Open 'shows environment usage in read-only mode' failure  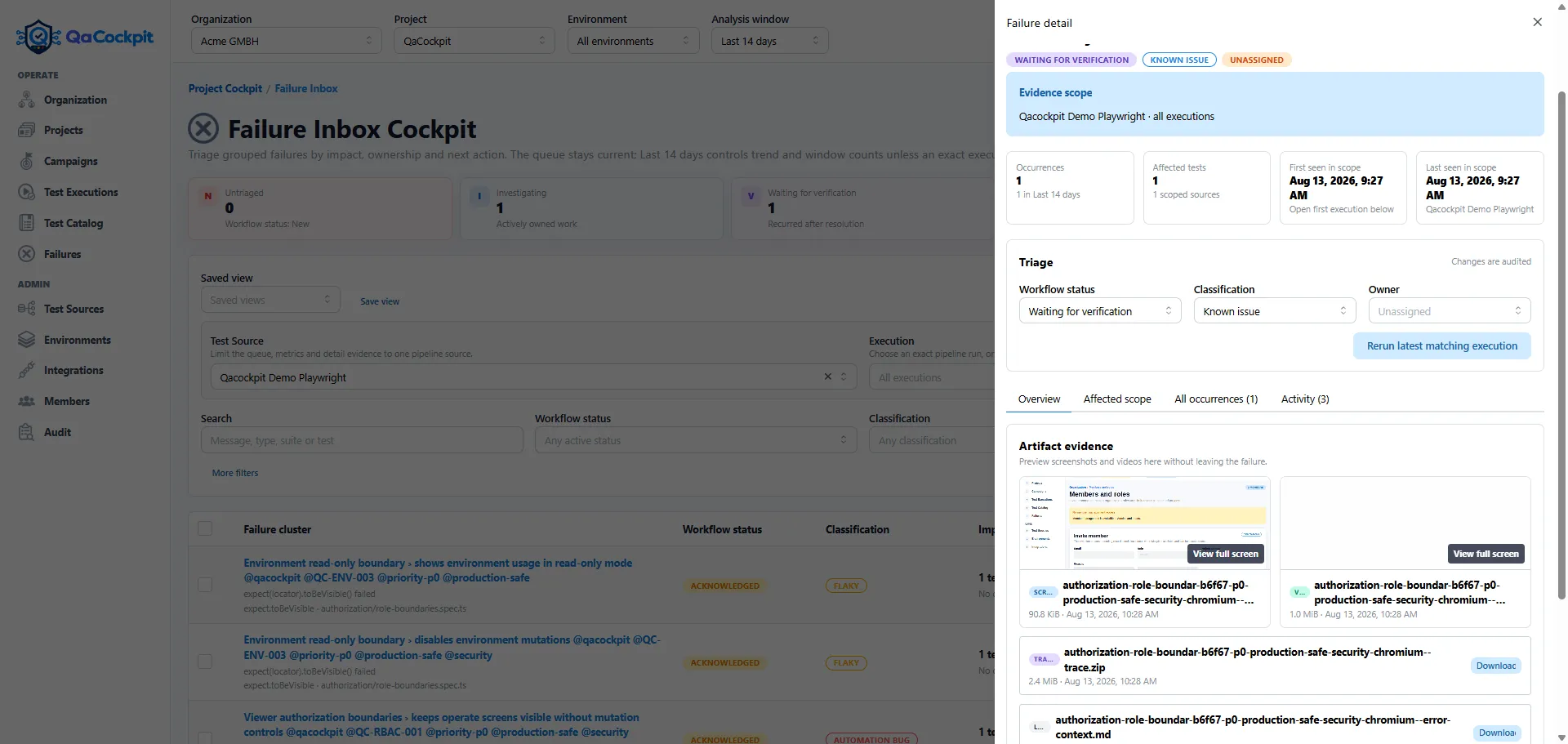[438, 570]
